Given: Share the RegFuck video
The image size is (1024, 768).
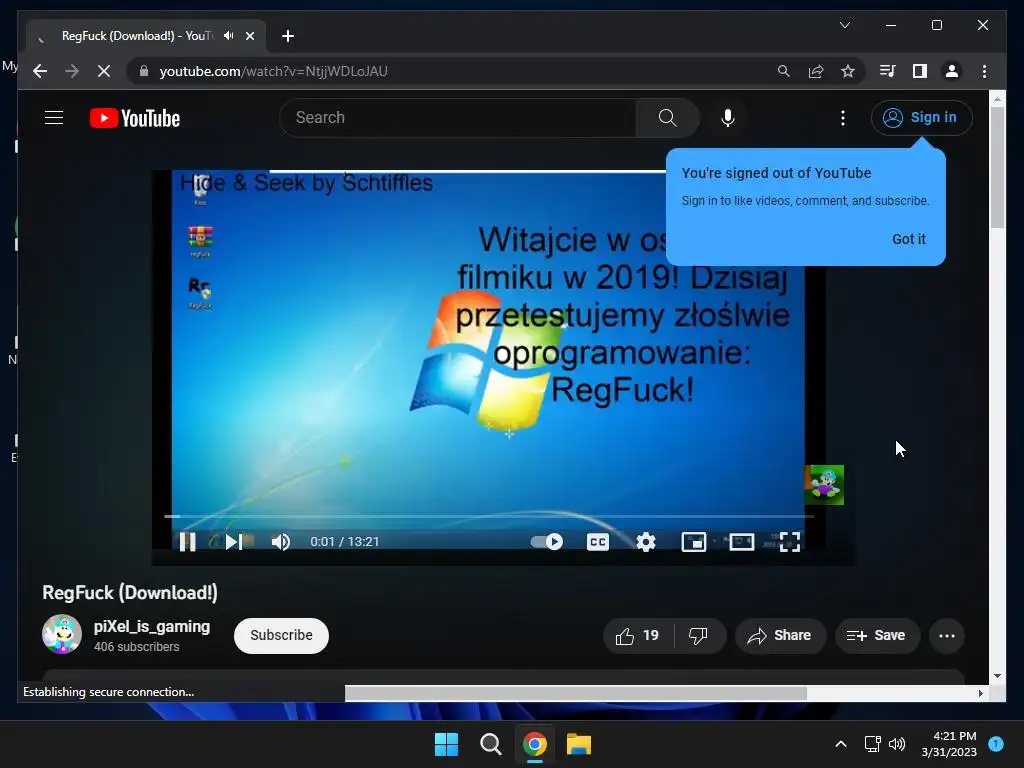Looking at the screenshot, I should 780,635.
